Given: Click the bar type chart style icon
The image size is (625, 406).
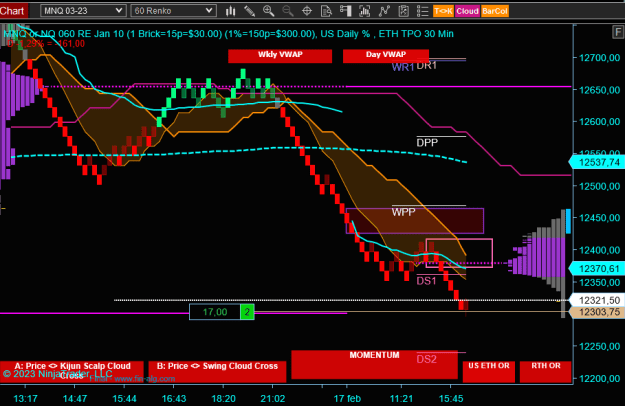Looking at the screenshot, I should click(x=230, y=11).
